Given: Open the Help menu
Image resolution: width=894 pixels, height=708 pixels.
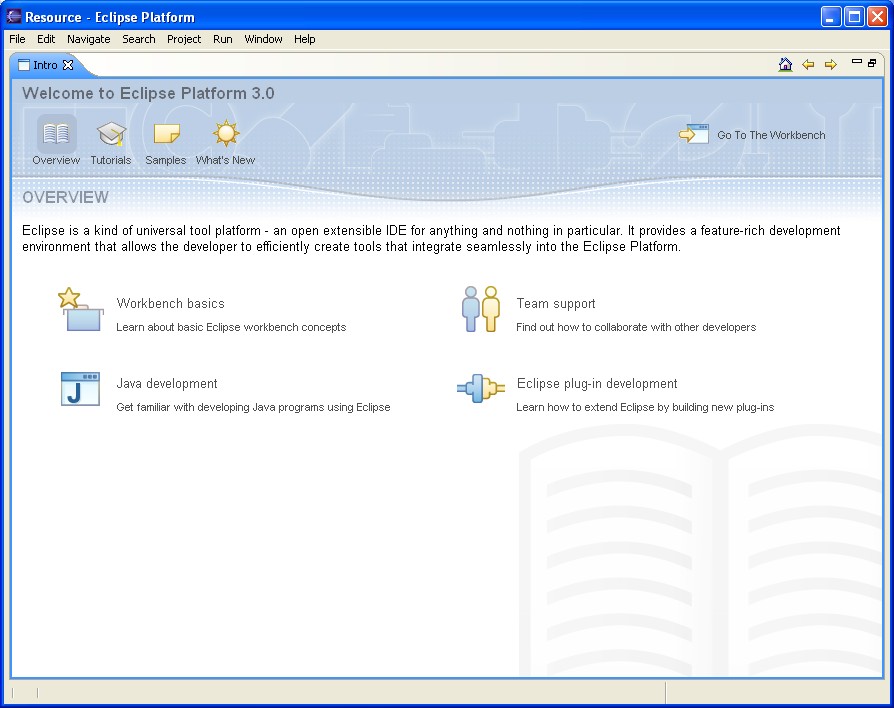Looking at the screenshot, I should [x=304, y=39].
